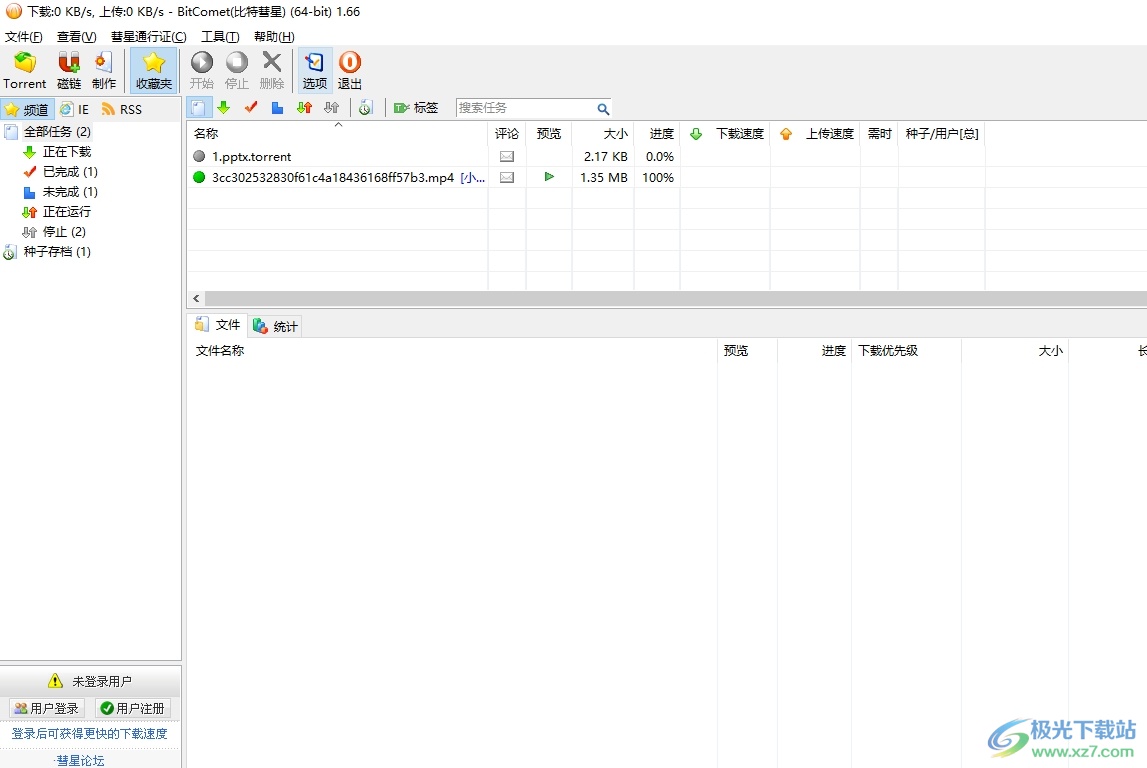Click the 停止 stop button in main toolbar
Viewport: 1147px width, 768px height.
(237, 71)
